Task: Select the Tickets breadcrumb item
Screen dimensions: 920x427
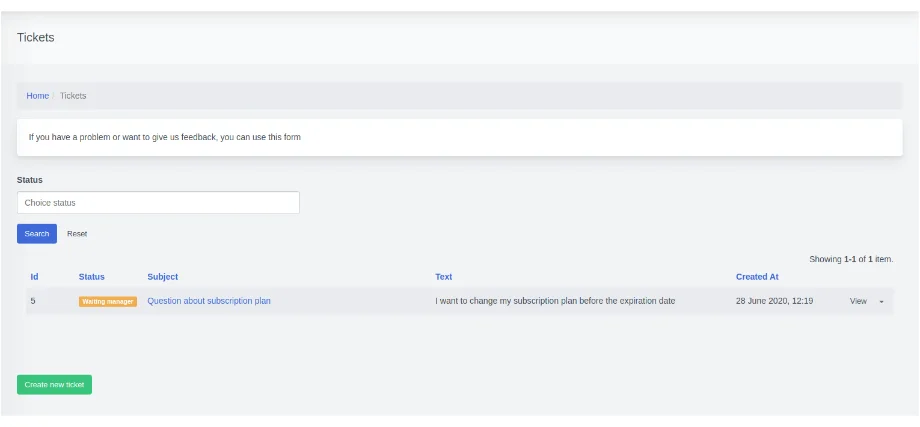Action: coord(73,96)
